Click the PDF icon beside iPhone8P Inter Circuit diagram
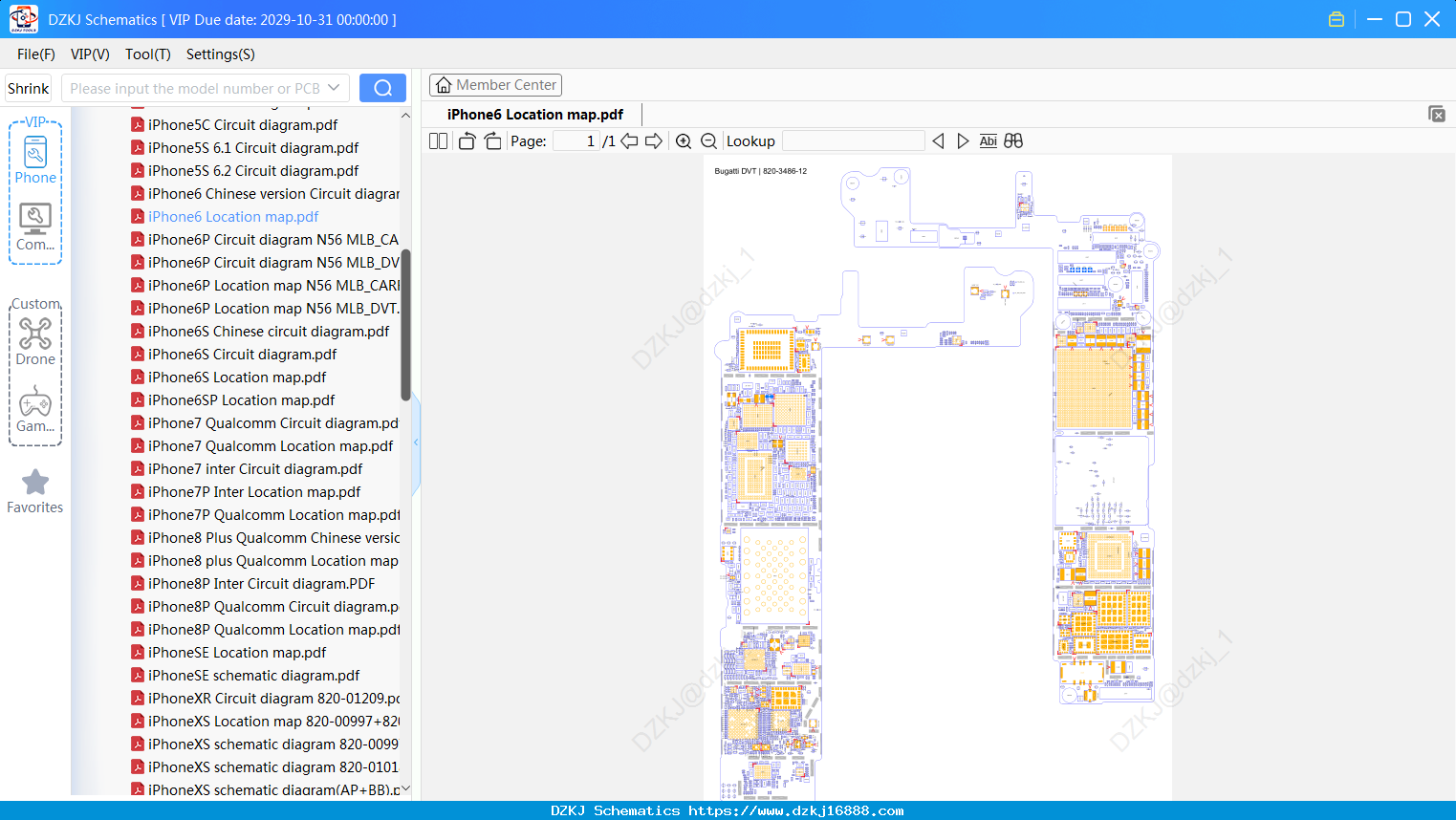 click(x=138, y=583)
